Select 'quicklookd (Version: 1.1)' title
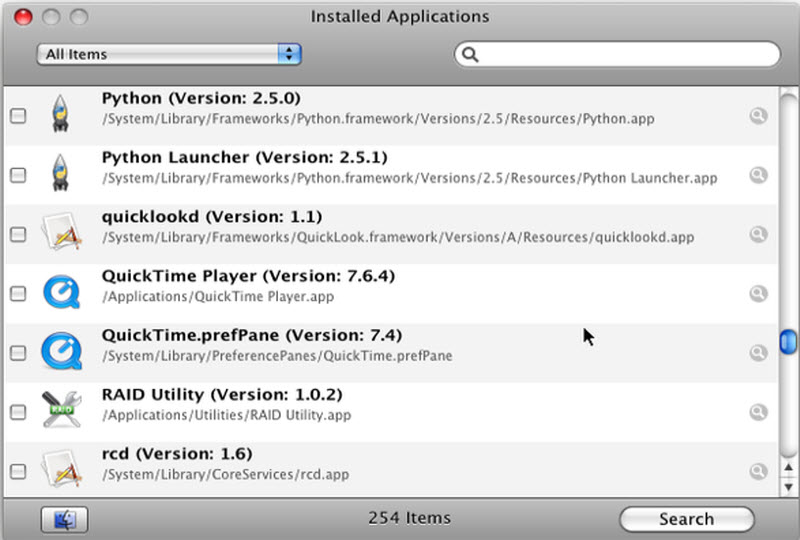800x540 pixels. 212,216
